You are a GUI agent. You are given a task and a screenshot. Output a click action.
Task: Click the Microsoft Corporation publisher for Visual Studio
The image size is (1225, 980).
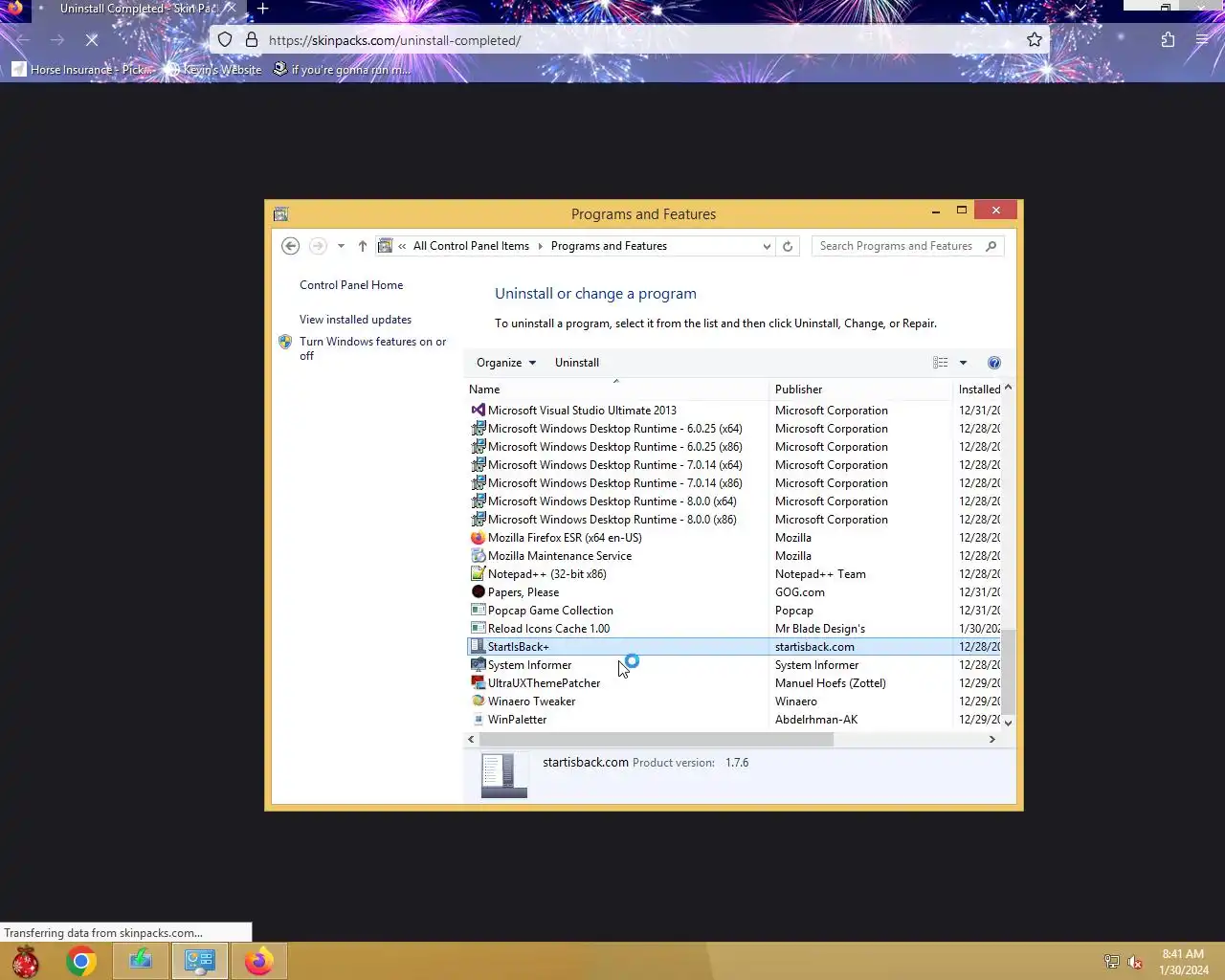pyautogui.click(x=831, y=411)
